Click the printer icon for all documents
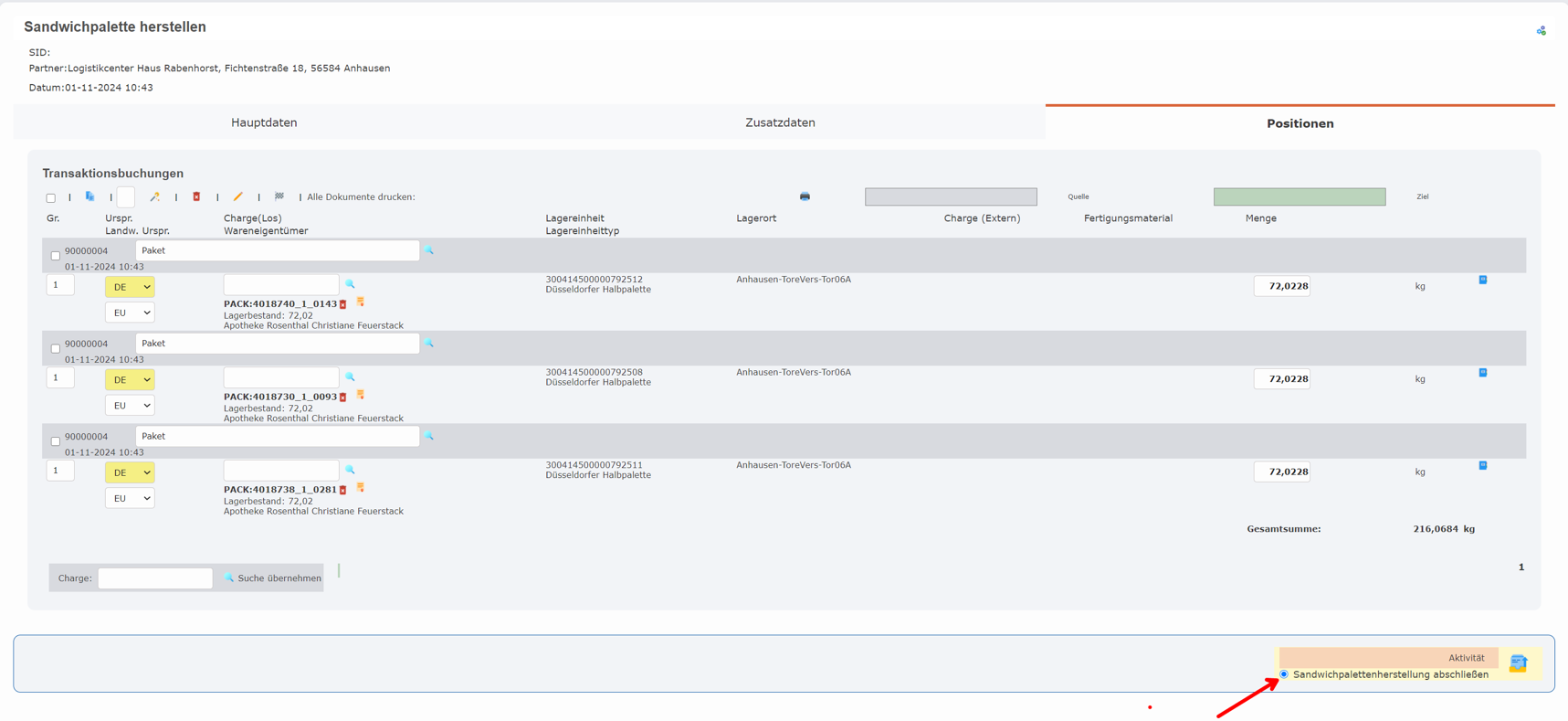 pos(805,196)
